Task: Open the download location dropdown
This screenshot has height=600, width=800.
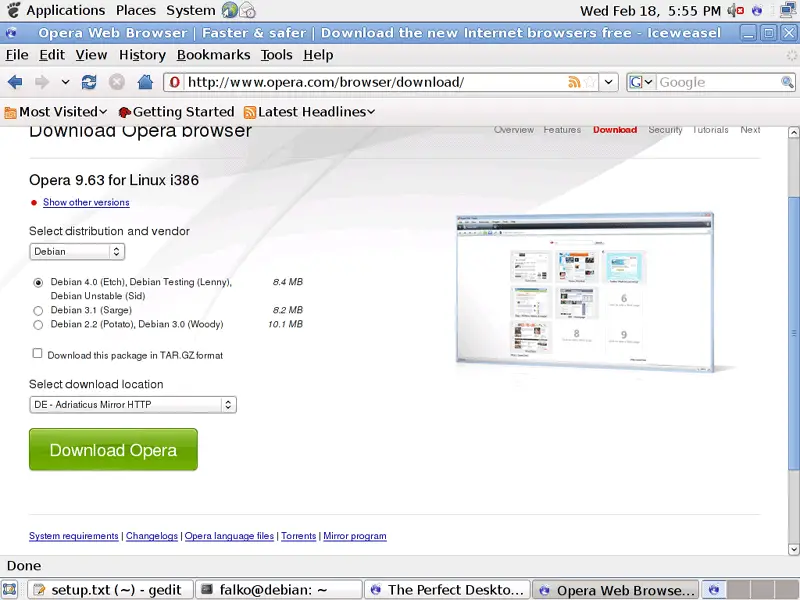Action: tap(133, 405)
